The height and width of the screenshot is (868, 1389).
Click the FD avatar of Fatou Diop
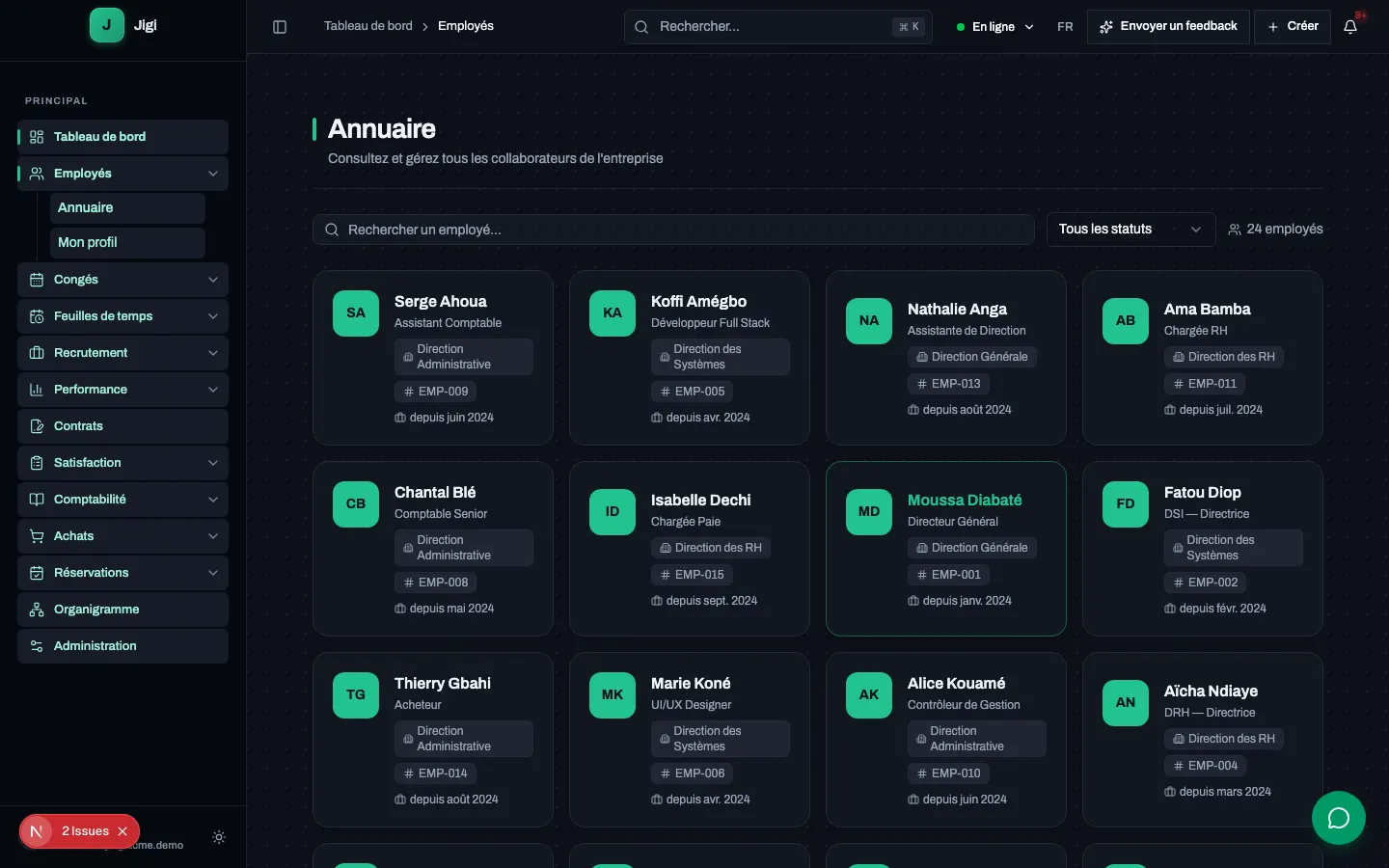[x=1126, y=504]
